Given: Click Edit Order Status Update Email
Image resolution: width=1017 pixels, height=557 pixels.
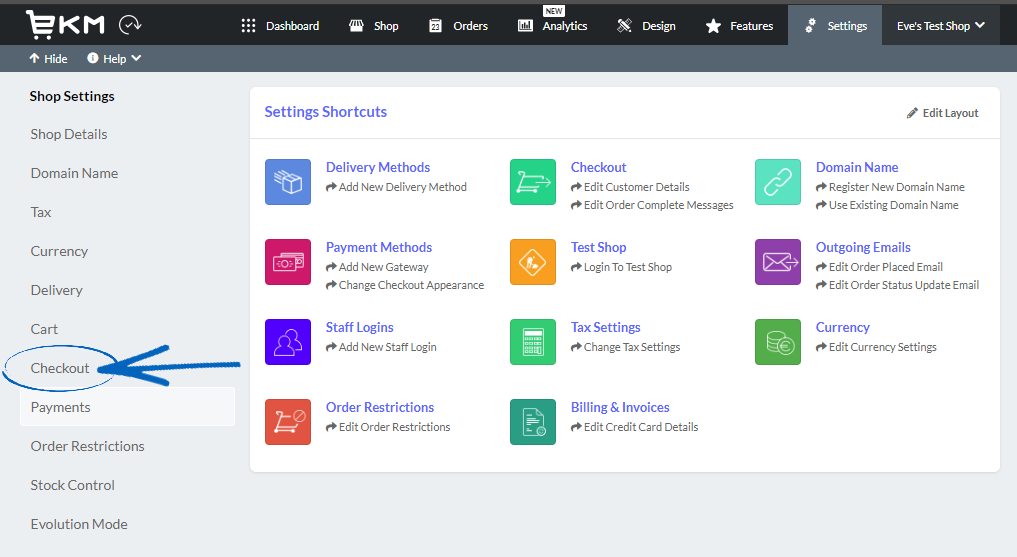Looking at the screenshot, I should click(x=898, y=285).
